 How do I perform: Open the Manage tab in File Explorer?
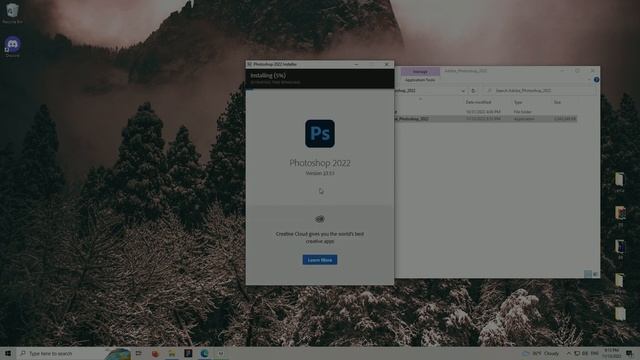click(420, 71)
